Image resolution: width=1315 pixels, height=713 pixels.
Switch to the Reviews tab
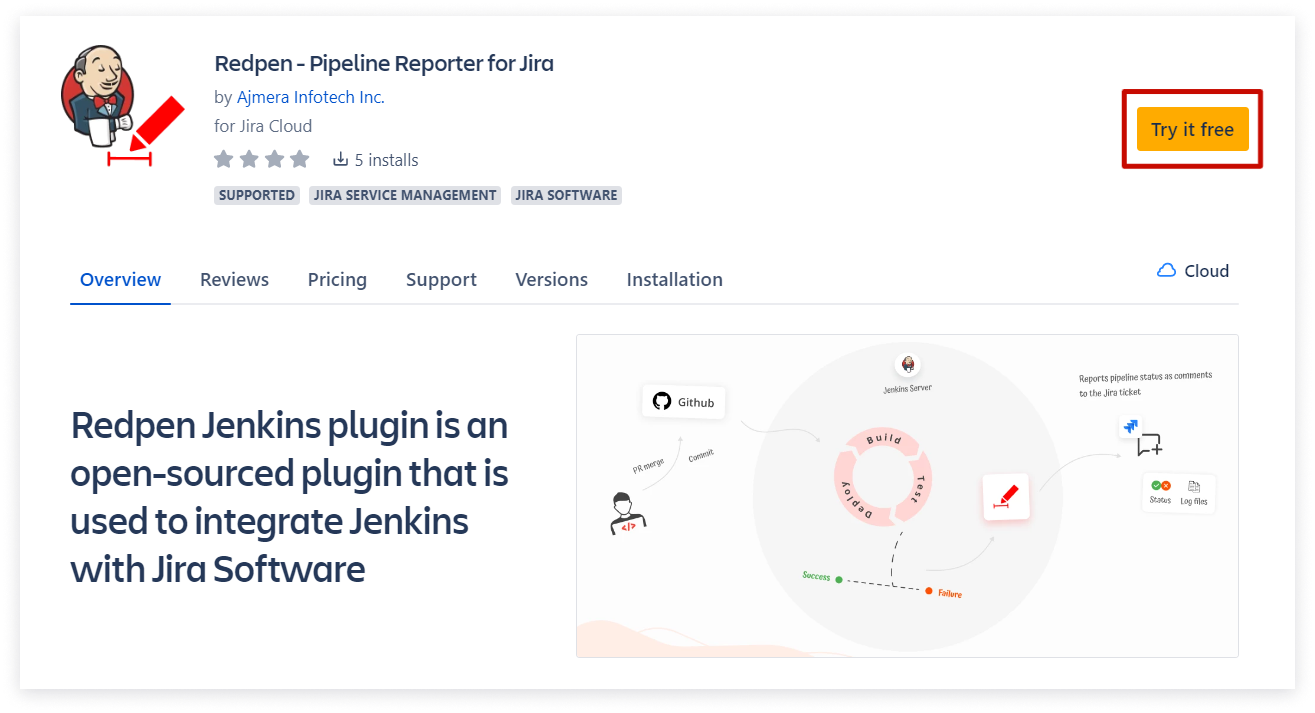[x=234, y=280]
